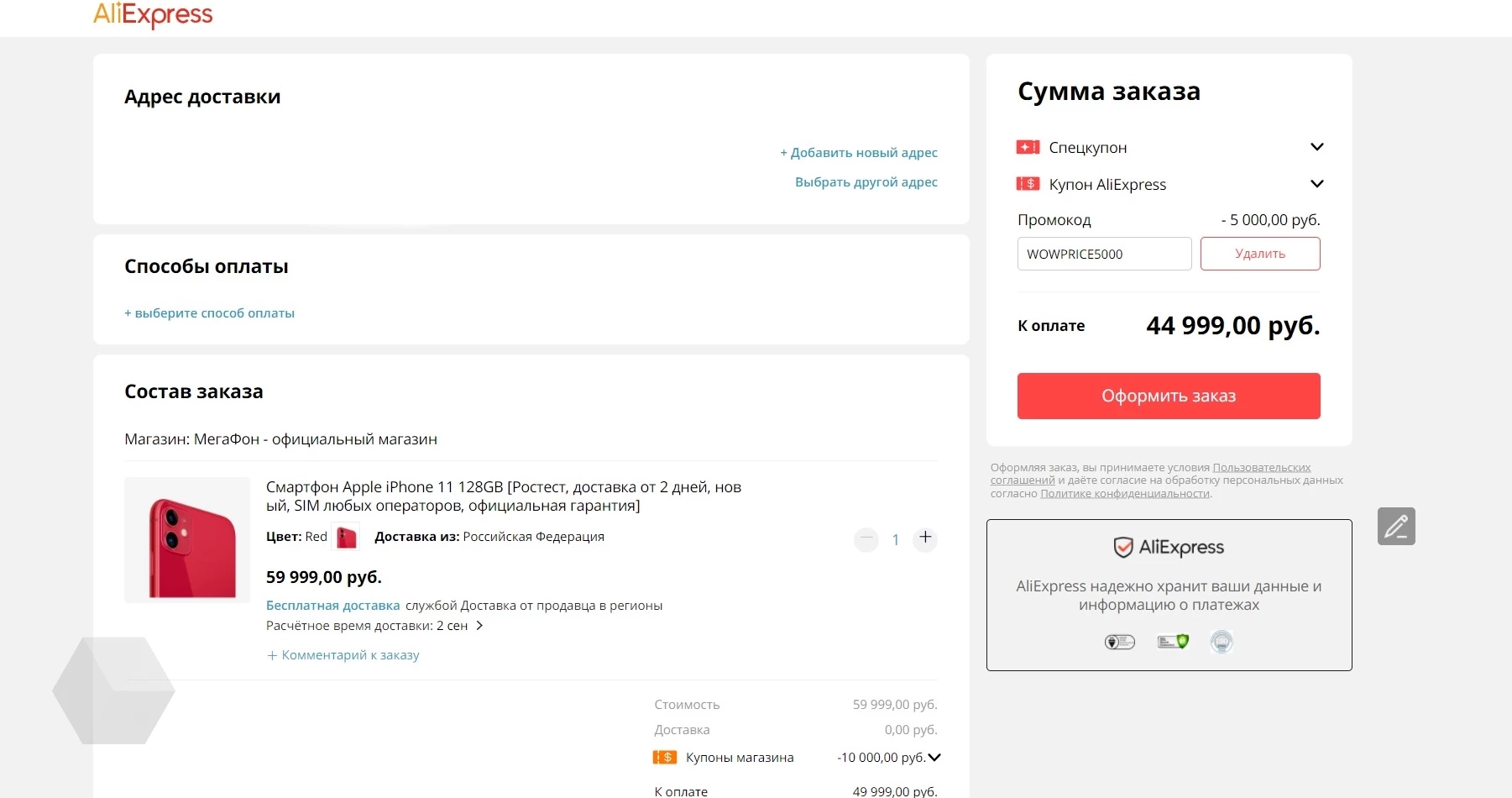Open Политике конфиденциальности link
Image resolution: width=1512 pixels, height=798 pixels.
pos(1125,494)
